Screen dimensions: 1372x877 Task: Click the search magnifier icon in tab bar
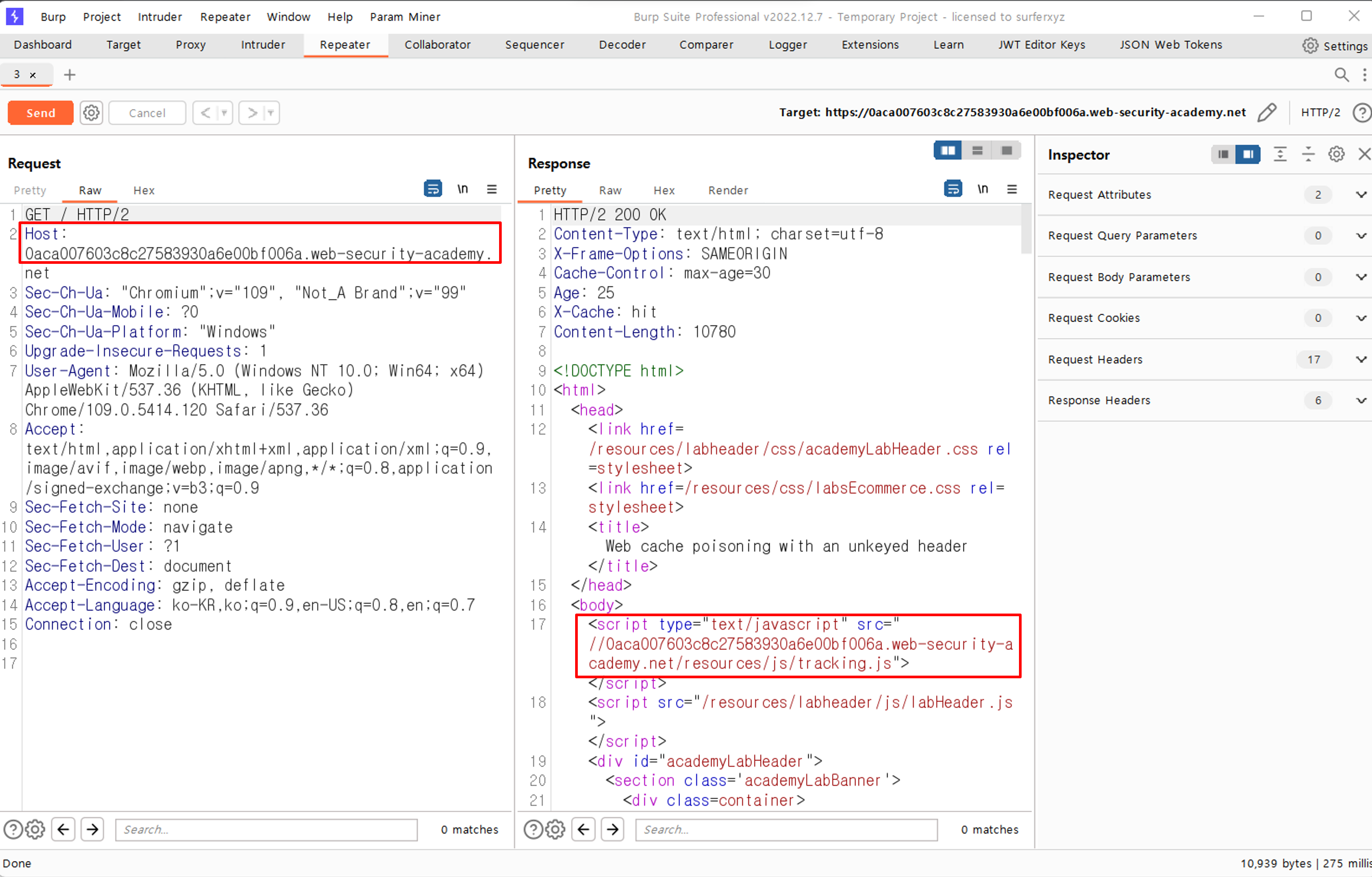(1341, 75)
